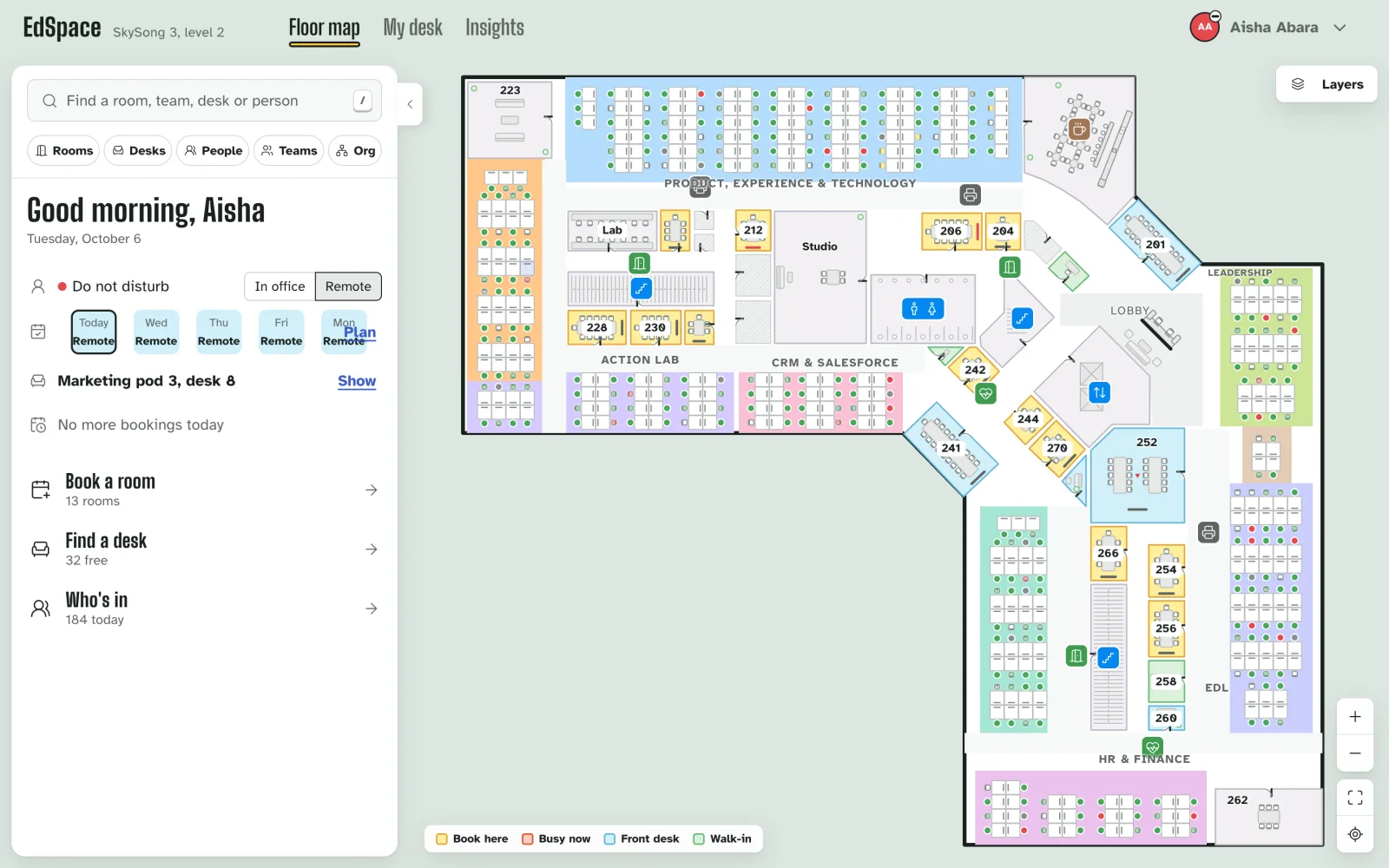1389x868 pixels.
Task: Select Thu Remote day chip
Action: pos(219,332)
